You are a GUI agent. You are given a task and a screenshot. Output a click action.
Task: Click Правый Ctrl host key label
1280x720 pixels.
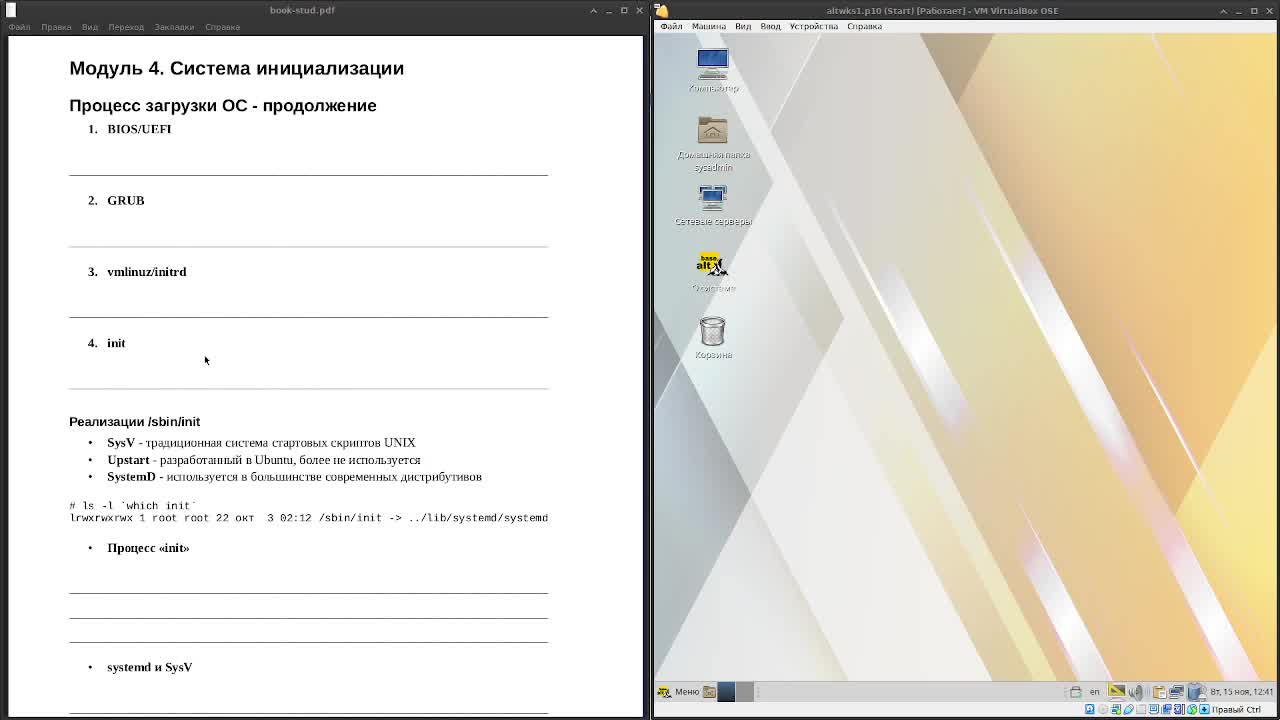coord(1236,710)
